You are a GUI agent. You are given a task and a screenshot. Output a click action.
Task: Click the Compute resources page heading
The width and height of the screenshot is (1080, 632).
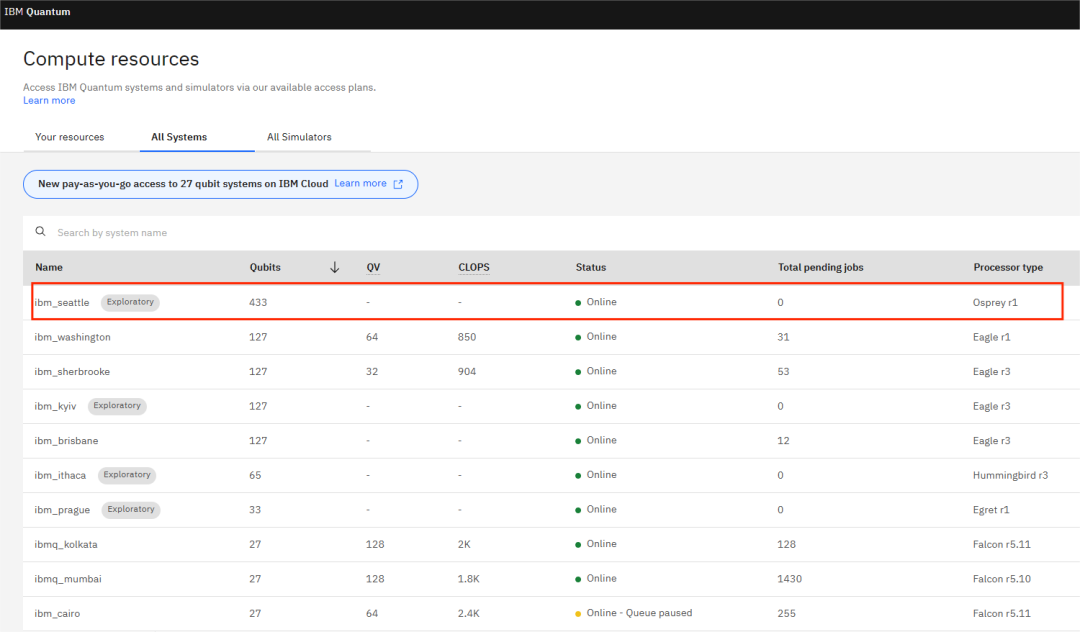click(111, 59)
